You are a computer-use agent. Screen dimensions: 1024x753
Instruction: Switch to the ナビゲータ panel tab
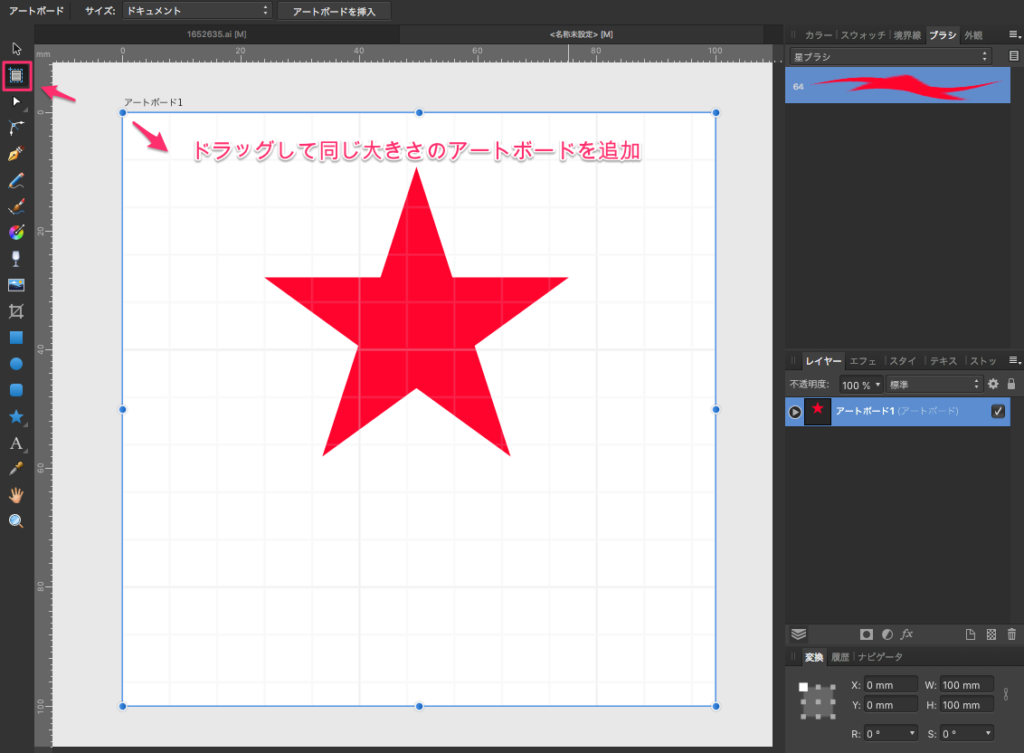click(879, 657)
